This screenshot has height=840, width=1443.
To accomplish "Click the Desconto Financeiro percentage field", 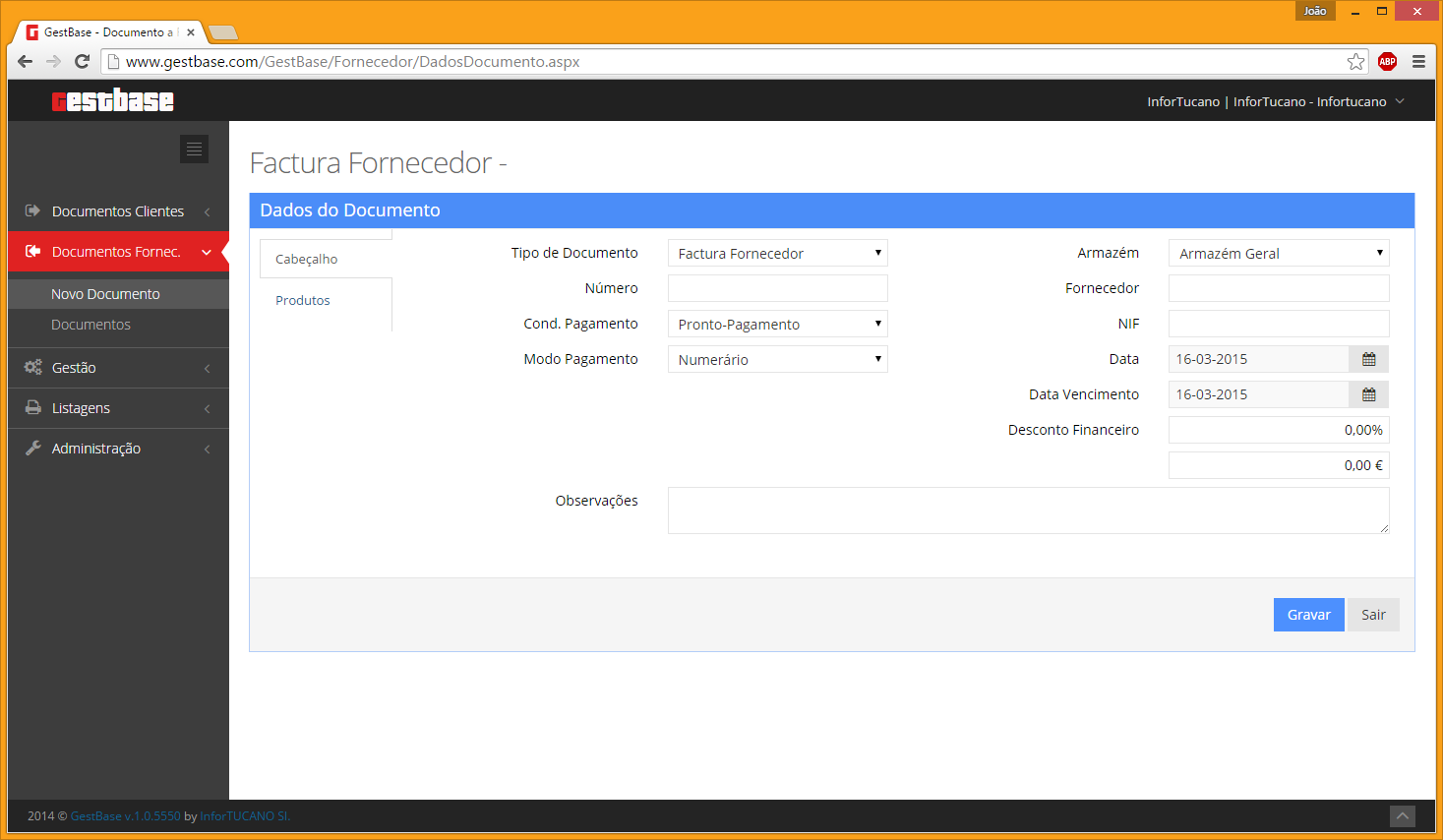I will pyautogui.click(x=1279, y=430).
